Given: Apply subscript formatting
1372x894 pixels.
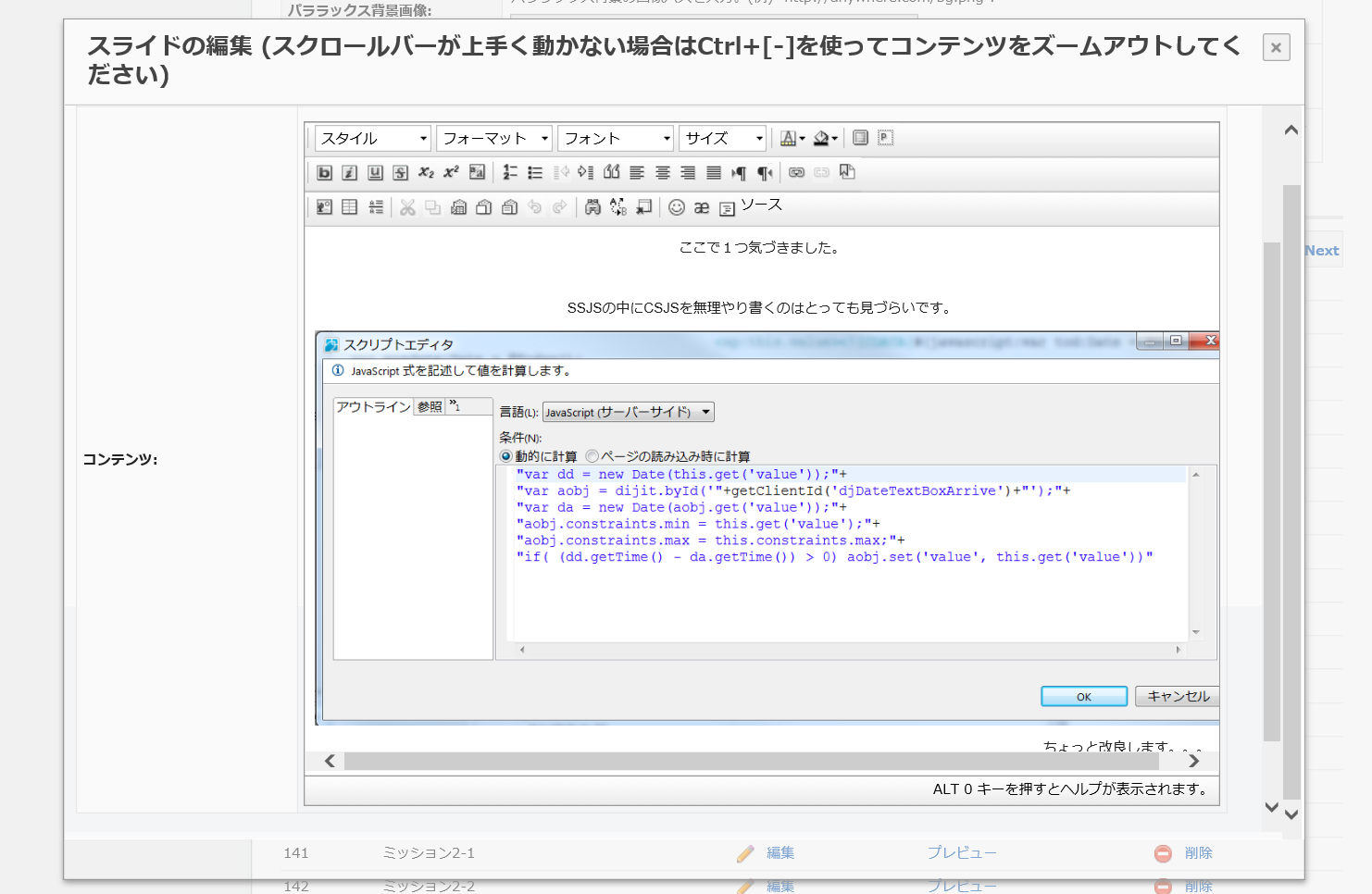Looking at the screenshot, I should point(426,172).
